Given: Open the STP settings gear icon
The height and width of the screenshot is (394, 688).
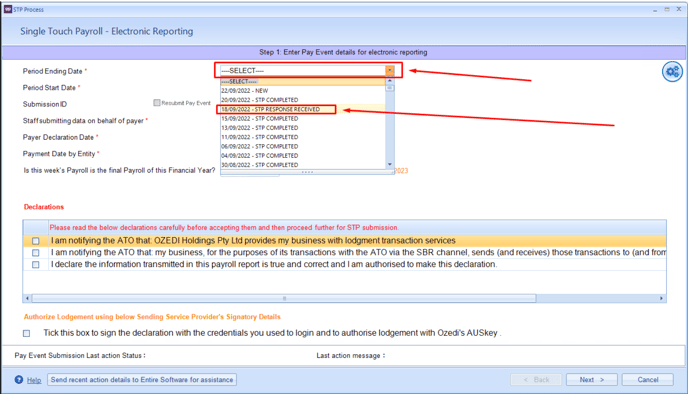Looking at the screenshot, I should point(672,71).
